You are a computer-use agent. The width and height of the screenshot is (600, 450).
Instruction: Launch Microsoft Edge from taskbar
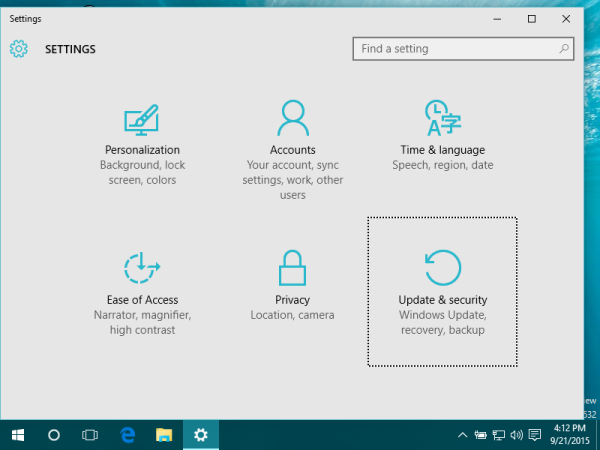click(127, 435)
